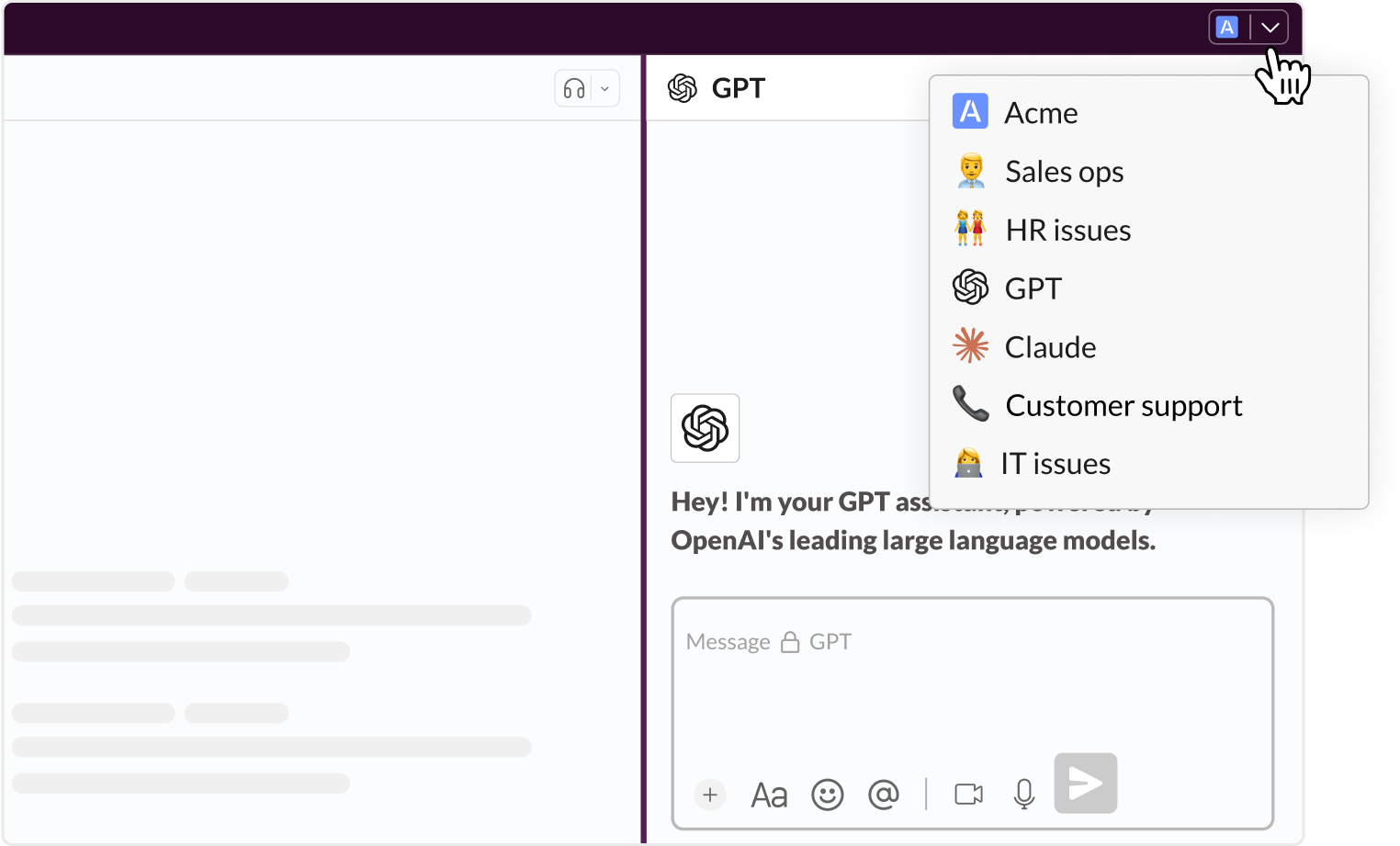The width and height of the screenshot is (1400, 846).
Task: Open the Acme workspace switcher chevron
Action: (1270, 28)
